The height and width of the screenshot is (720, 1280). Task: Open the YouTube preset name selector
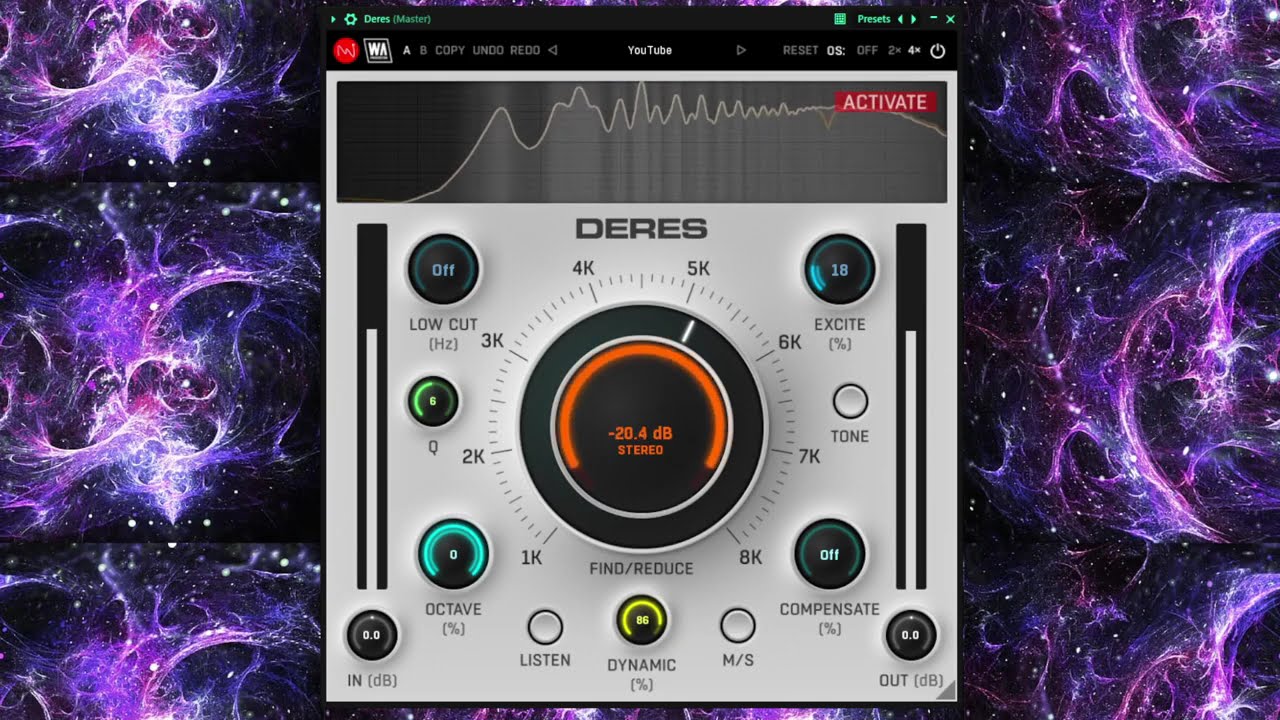[649, 50]
